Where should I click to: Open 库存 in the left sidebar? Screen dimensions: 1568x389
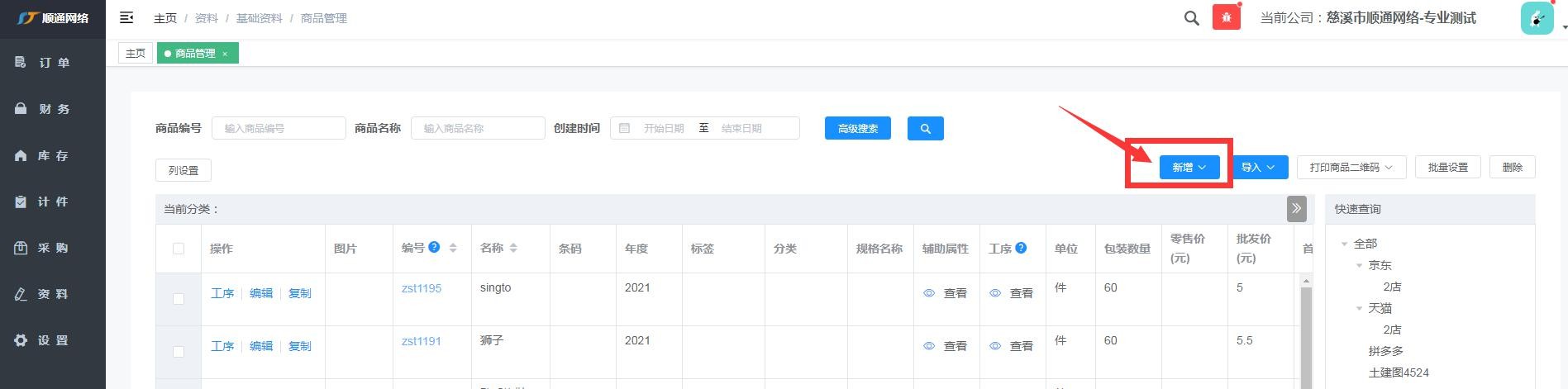tap(53, 155)
